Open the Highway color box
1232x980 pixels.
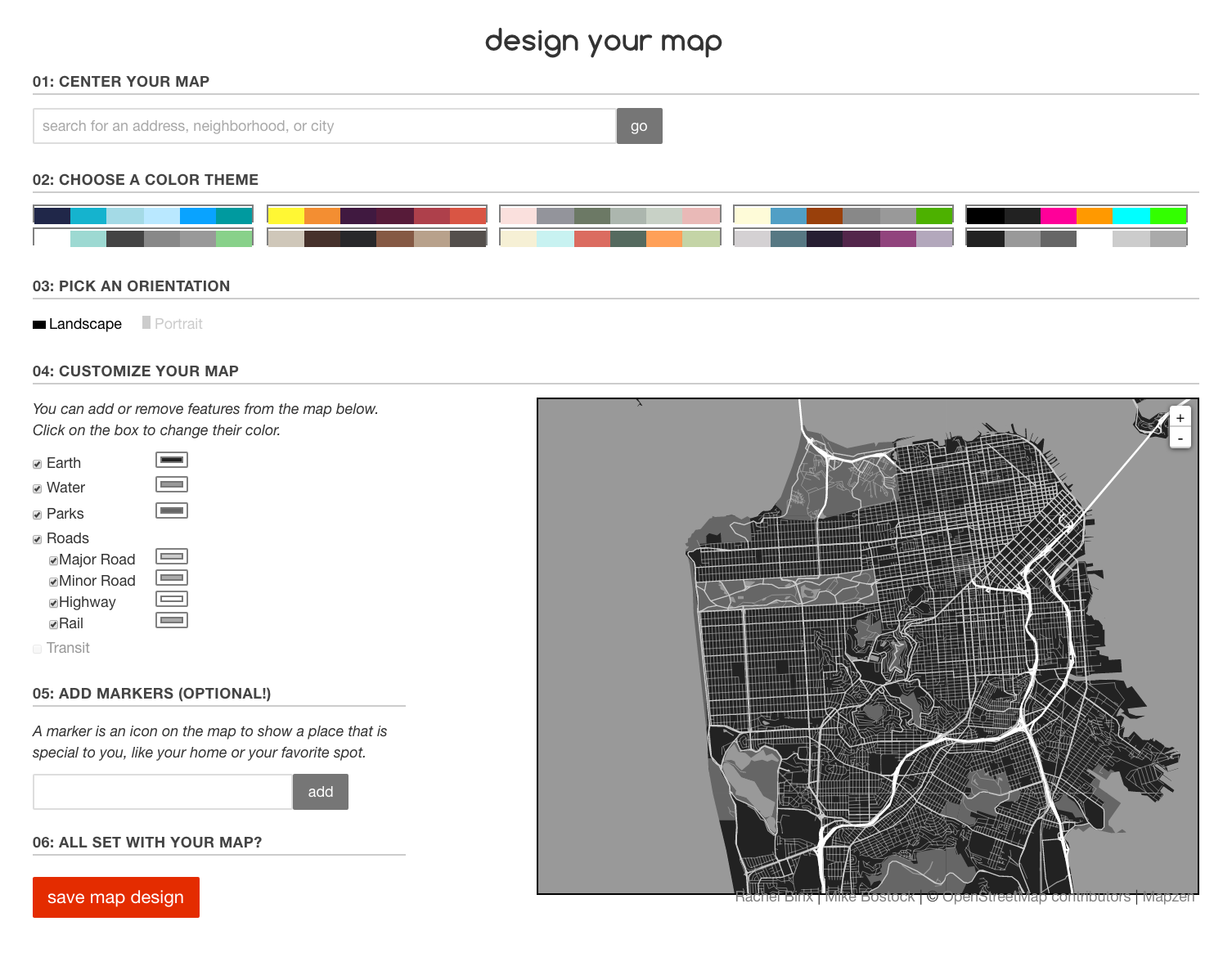coord(172,599)
